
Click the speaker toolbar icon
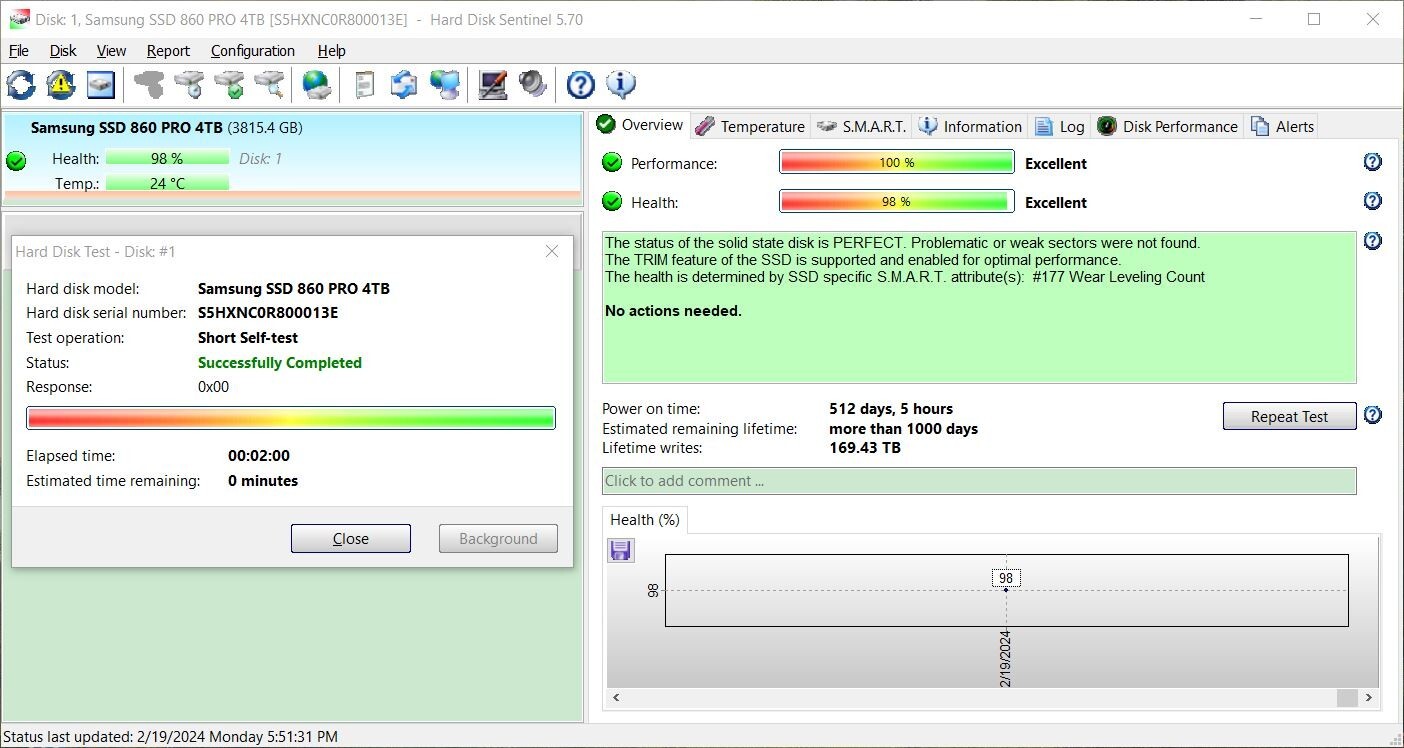532,85
